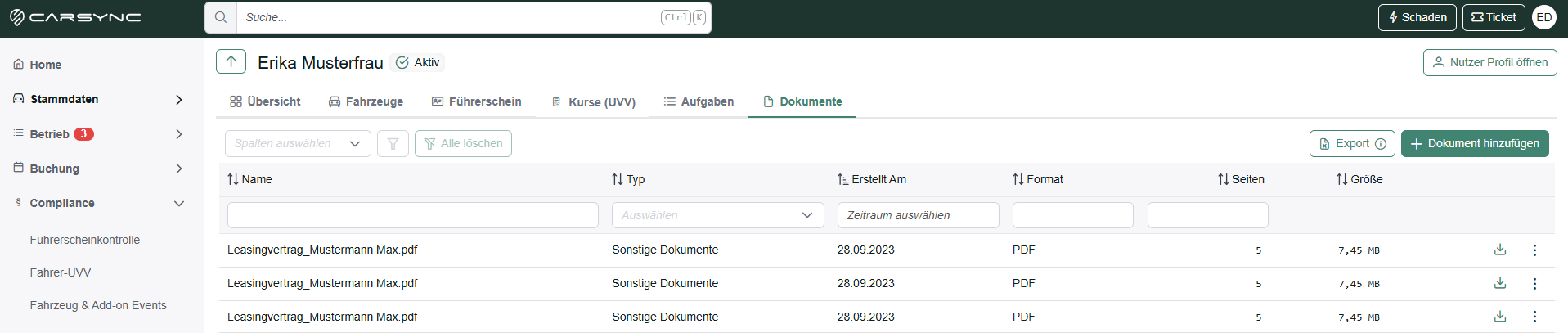1568x333 pixels.
Task: Click the search magnifier icon
Action: [x=221, y=17]
